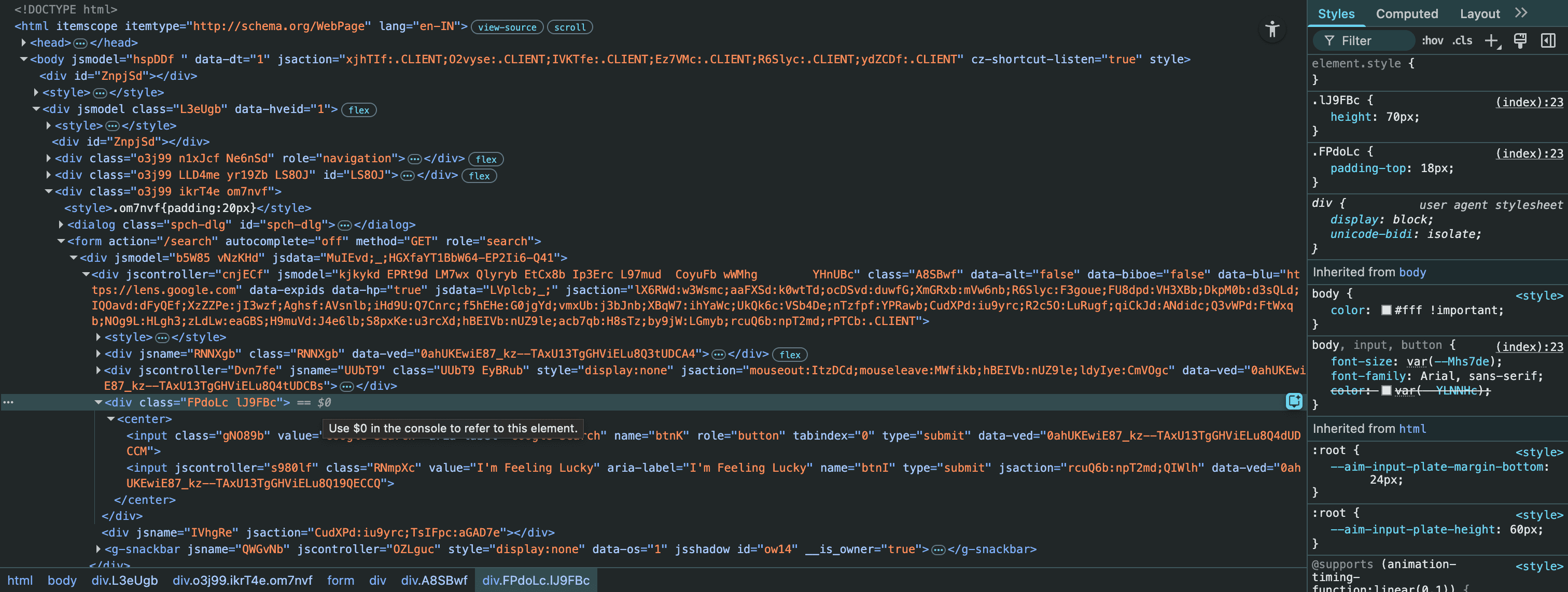Select the selected div.FPdoLc.lJ9FBc breadcrumb
The image size is (1568, 592).
tap(536, 581)
